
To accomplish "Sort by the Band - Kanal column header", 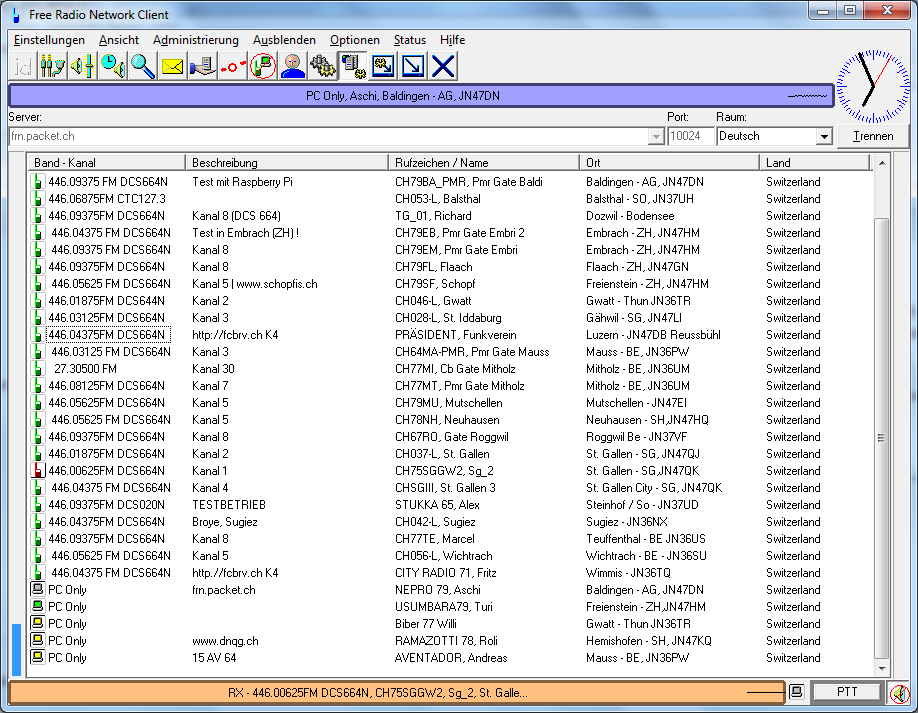I will pos(107,163).
